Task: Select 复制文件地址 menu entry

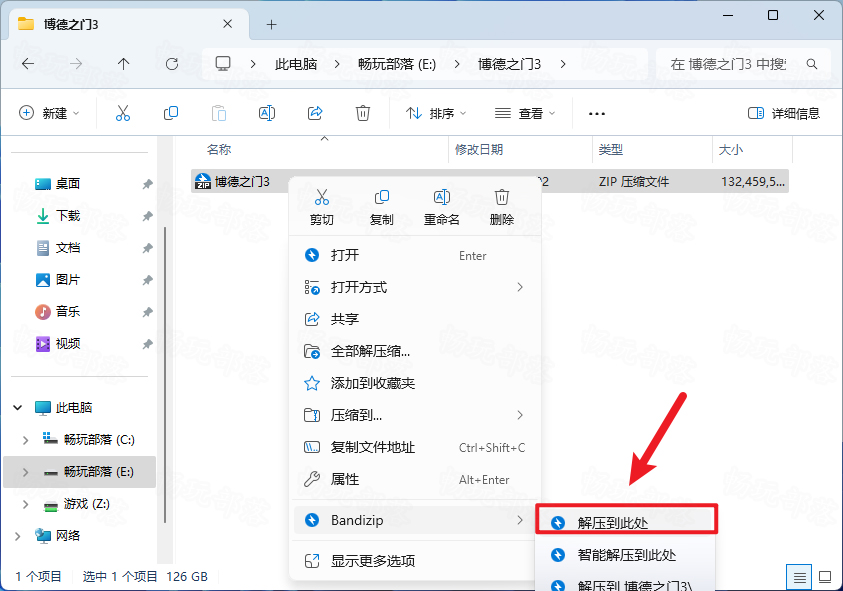Action: point(415,447)
